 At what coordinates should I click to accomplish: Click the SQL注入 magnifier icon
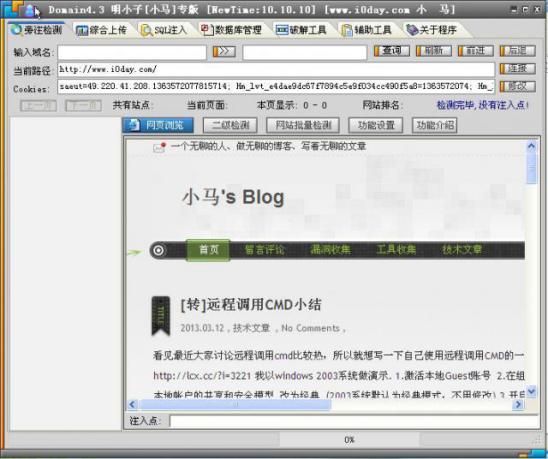(x=146, y=30)
